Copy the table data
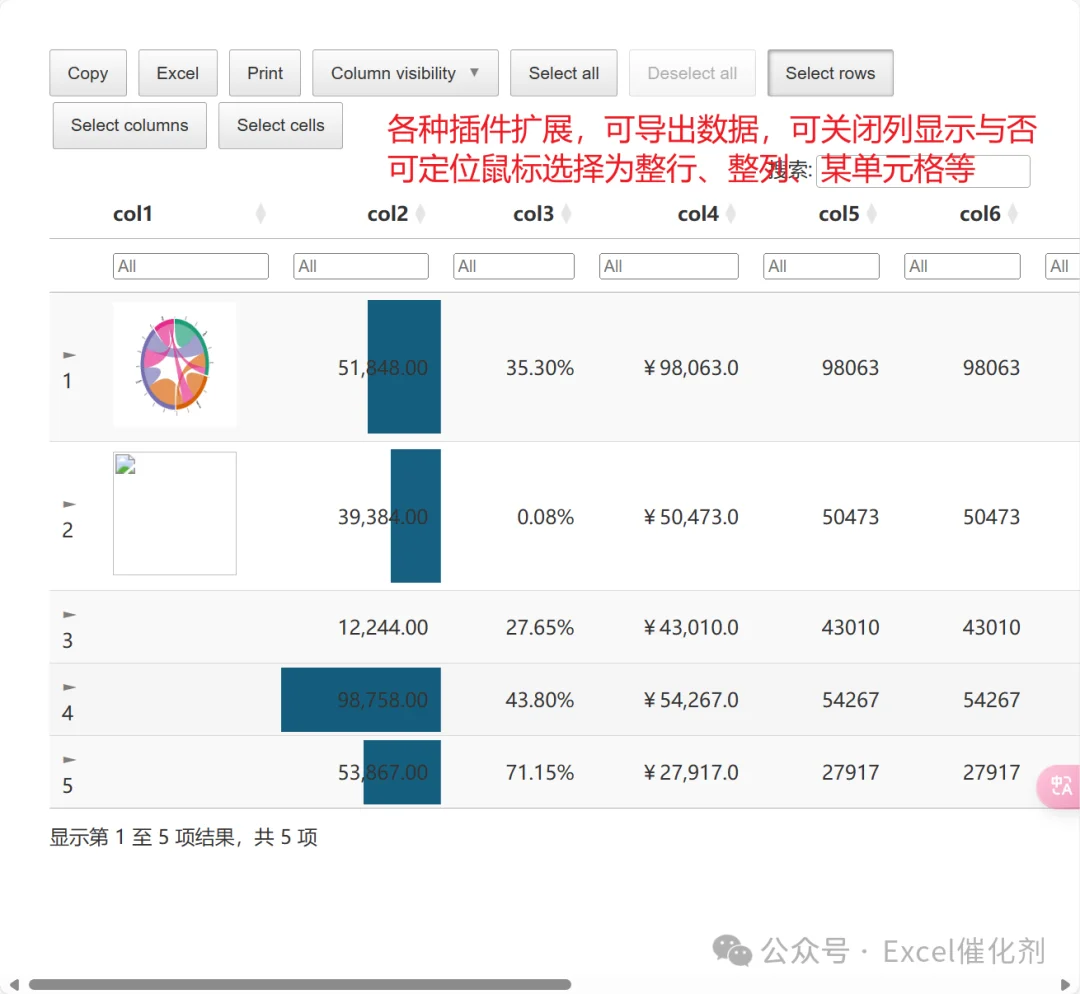Screen dimensions: 1080x994 coord(88,73)
